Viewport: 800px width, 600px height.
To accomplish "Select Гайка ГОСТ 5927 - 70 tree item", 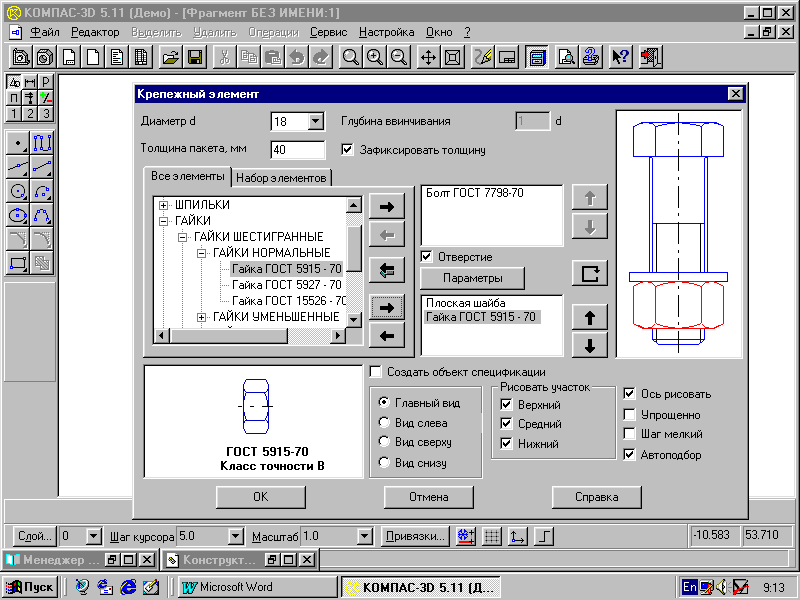I will pyautogui.click(x=286, y=285).
